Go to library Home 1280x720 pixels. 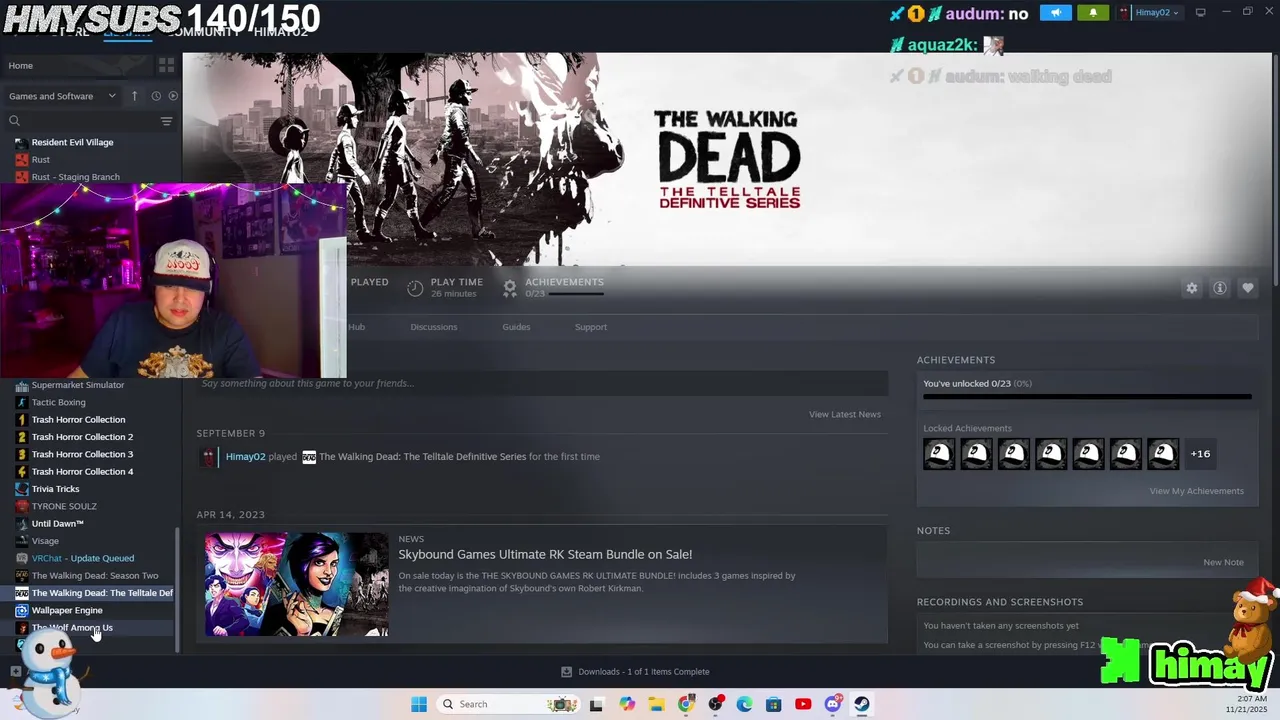point(21,66)
